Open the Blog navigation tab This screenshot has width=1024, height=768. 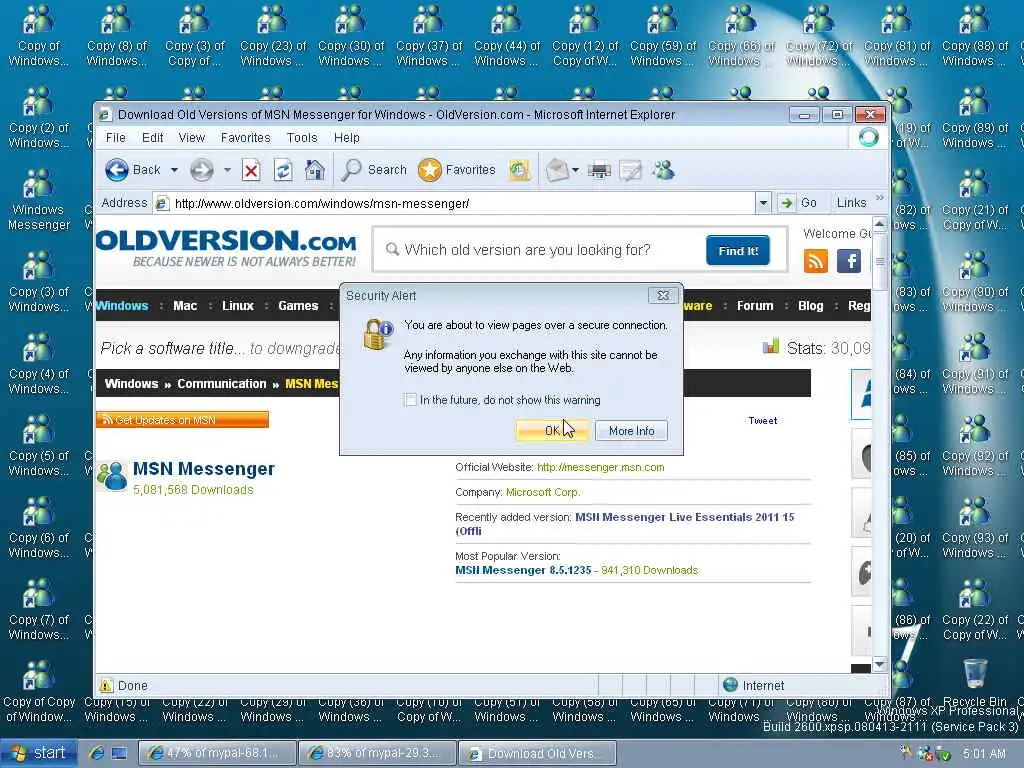(810, 306)
